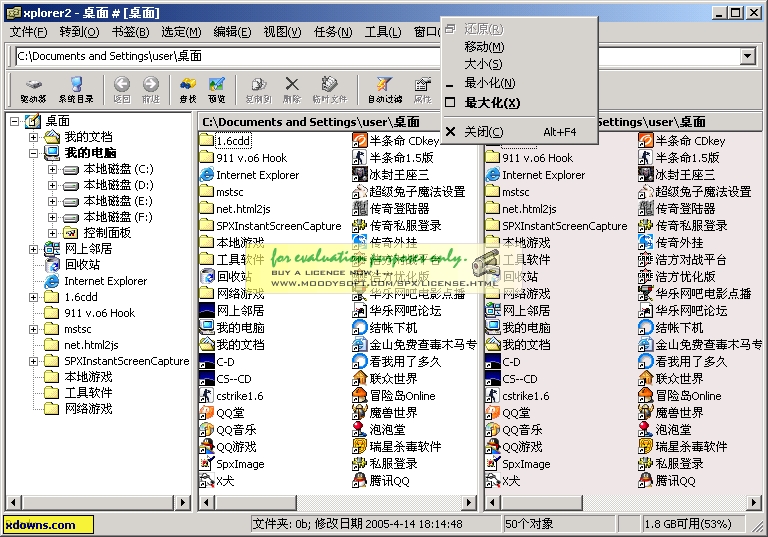
Task: Expand 控制面板 node in the folder tree
Action: 52,233
